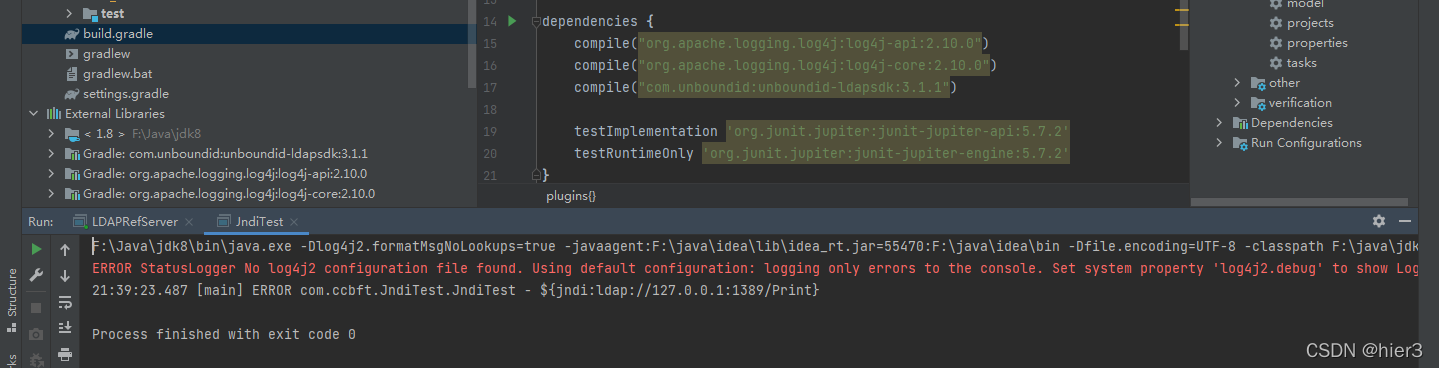Click the build.gradle file icon
The image size is (1439, 368).
tap(72, 34)
